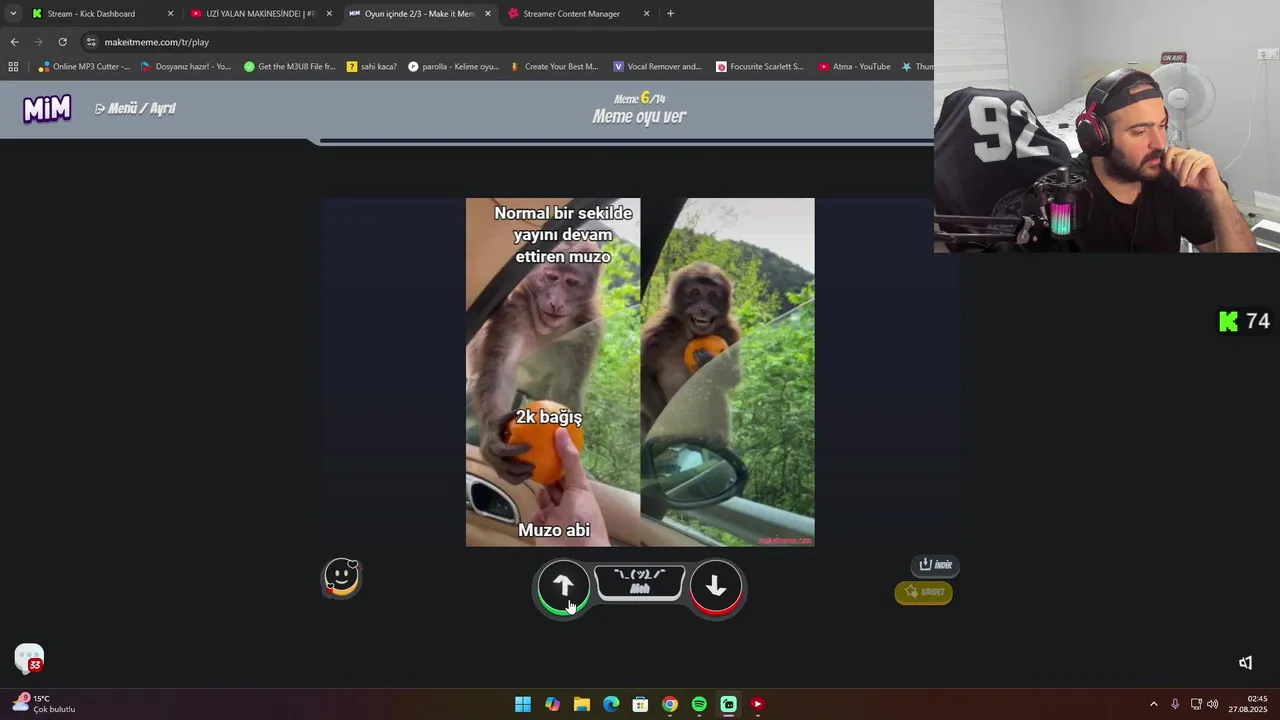
Task: Download the meme with İndir button
Action: (x=936, y=565)
